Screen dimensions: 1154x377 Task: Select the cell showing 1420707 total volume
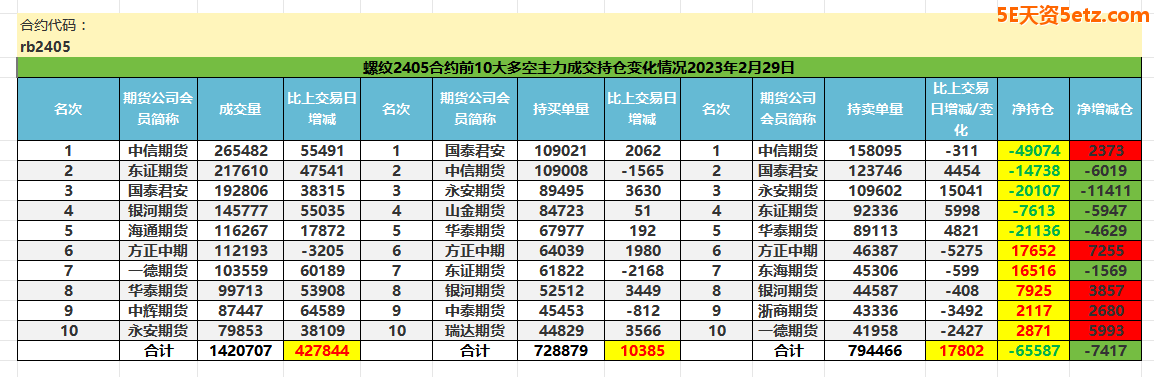(x=240, y=350)
